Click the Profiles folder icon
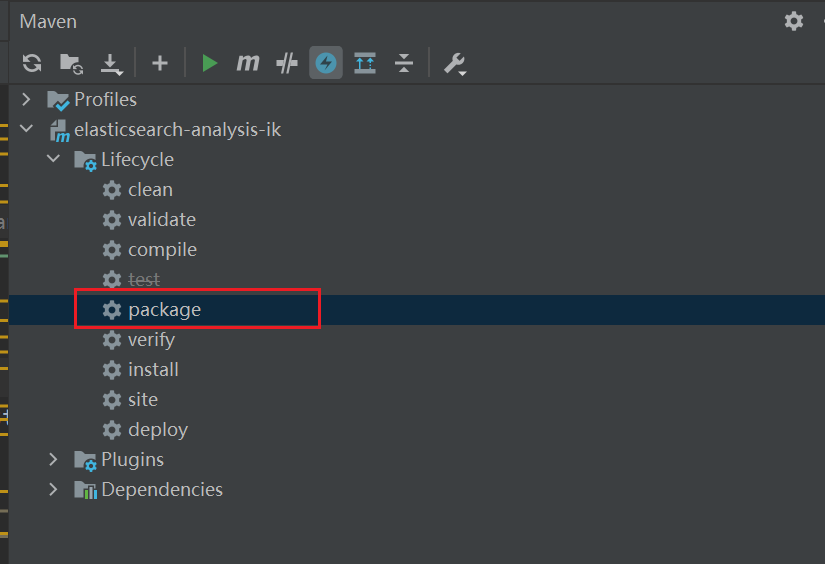 [58, 100]
